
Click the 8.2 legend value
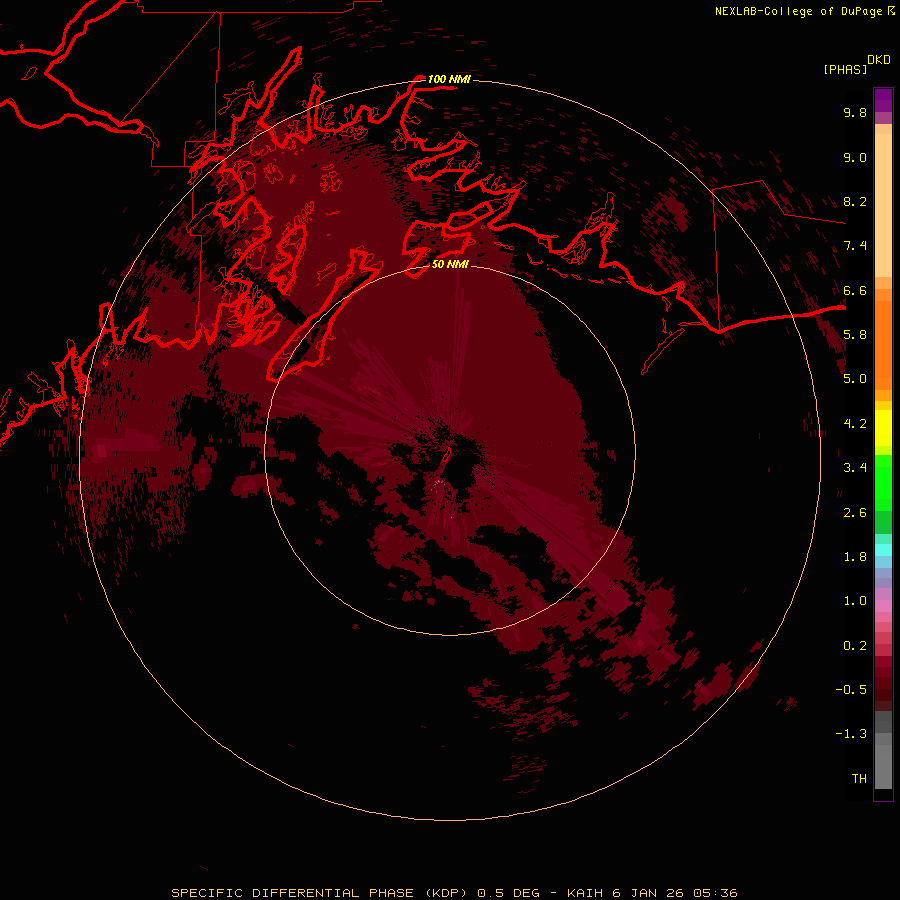coord(855,201)
